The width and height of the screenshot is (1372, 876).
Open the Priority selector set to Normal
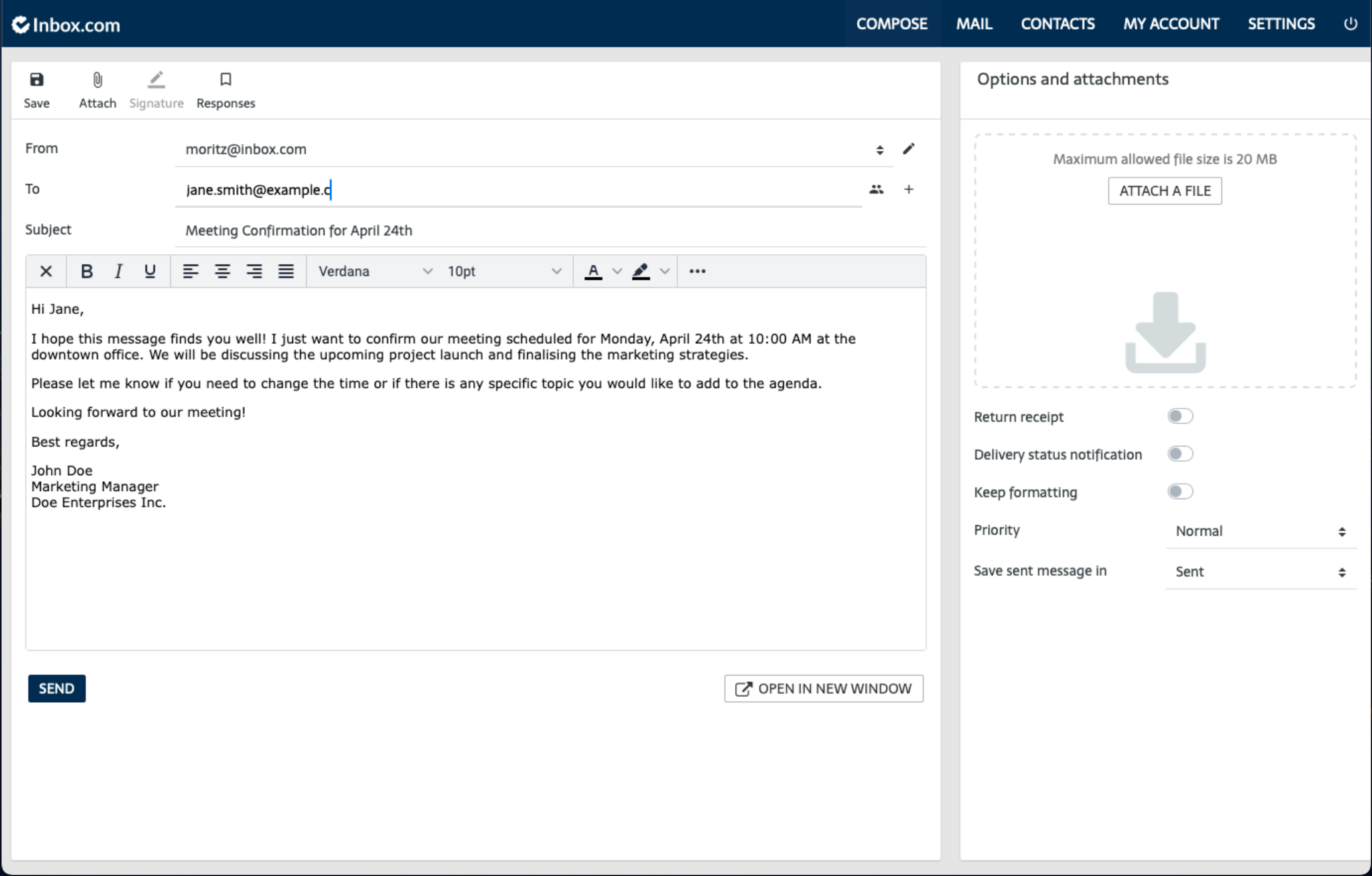(x=1259, y=530)
